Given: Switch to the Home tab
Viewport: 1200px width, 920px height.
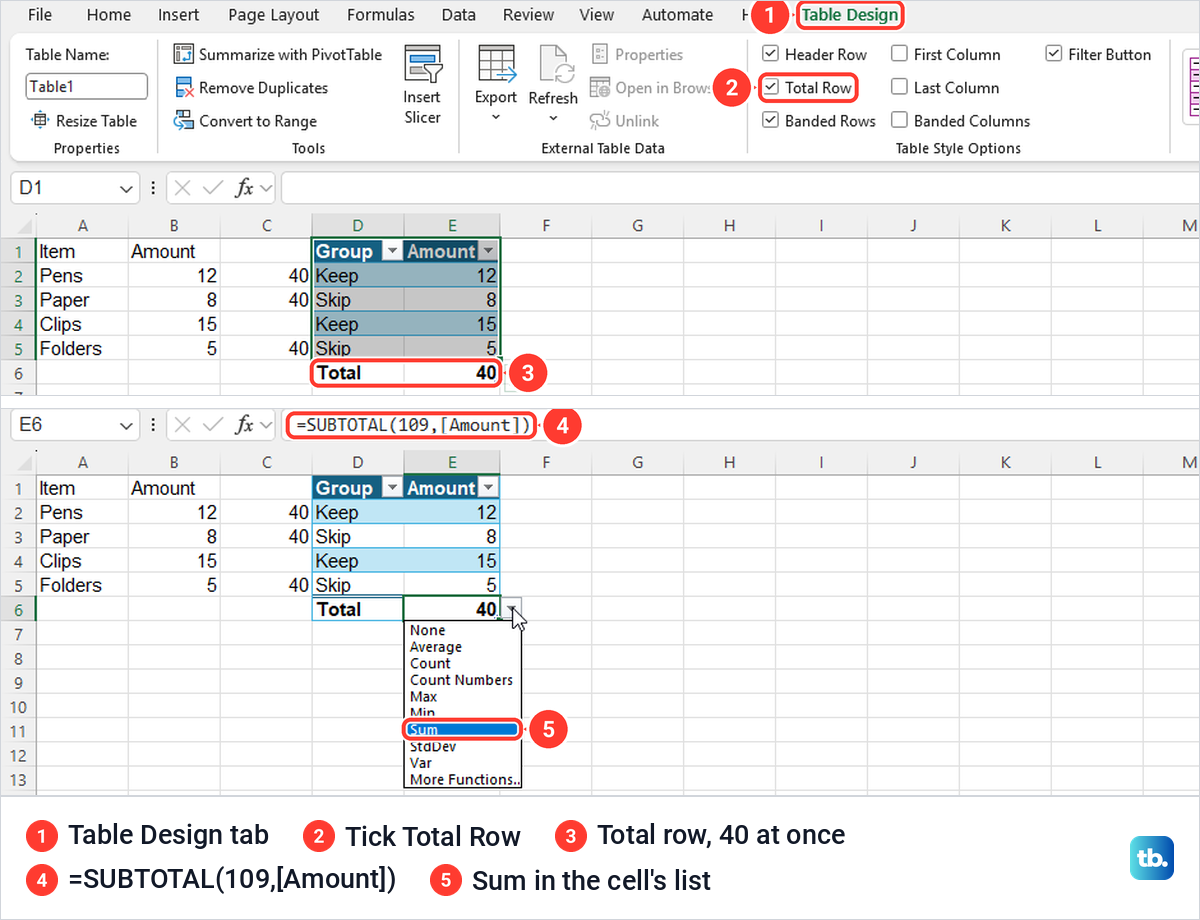Looking at the screenshot, I should point(108,15).
